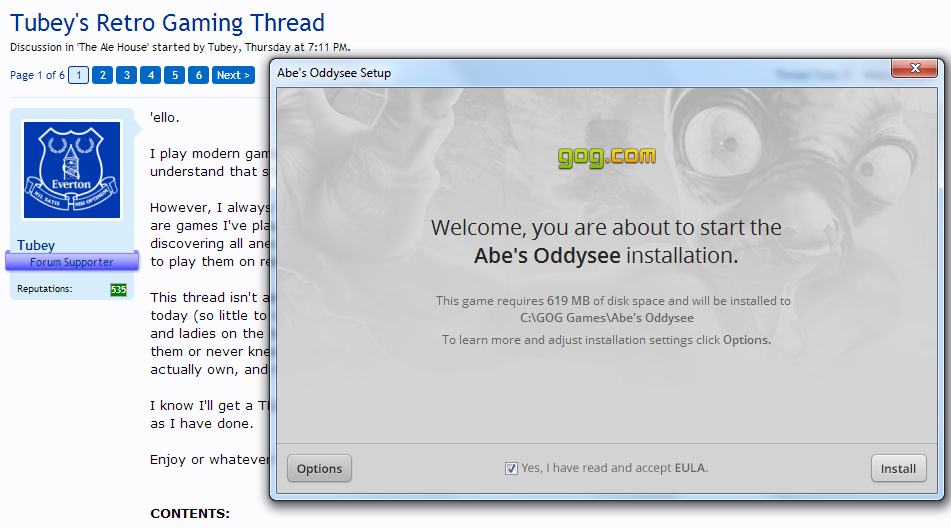951x528 pixels.
Task: Open the Tubey username profile link
Action: 36,246
